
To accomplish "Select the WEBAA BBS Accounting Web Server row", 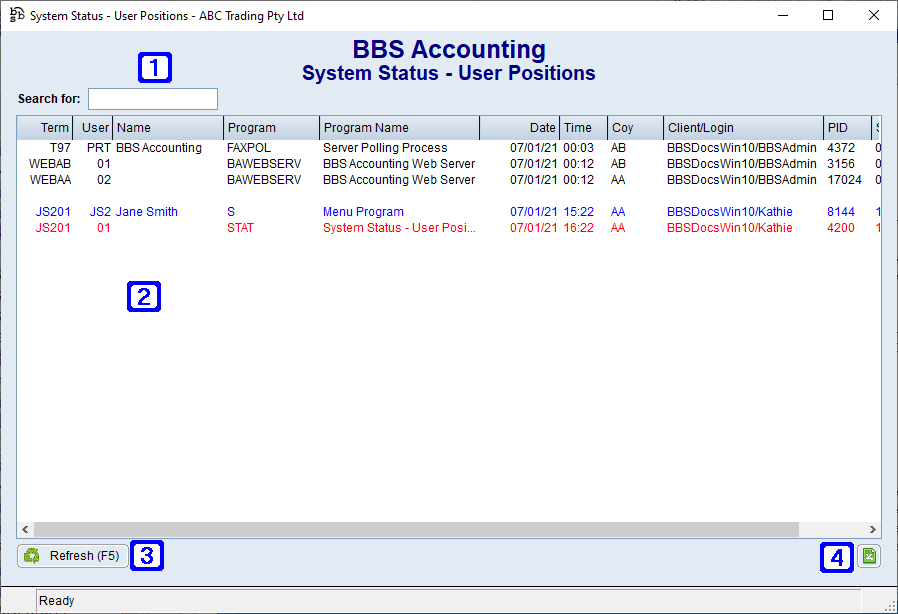I will point(300,179).
